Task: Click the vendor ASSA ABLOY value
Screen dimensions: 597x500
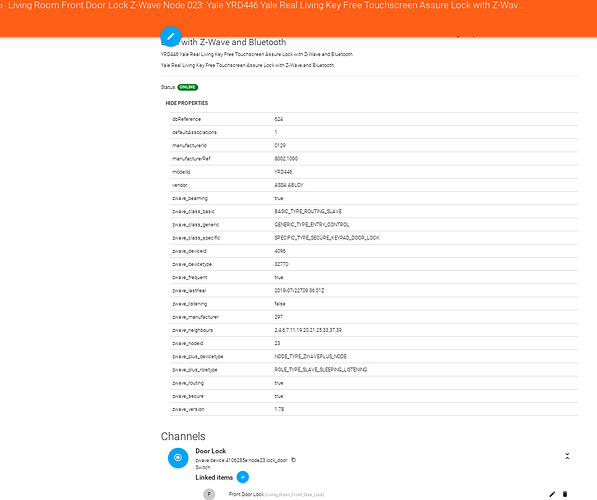Action: [289, 185]
